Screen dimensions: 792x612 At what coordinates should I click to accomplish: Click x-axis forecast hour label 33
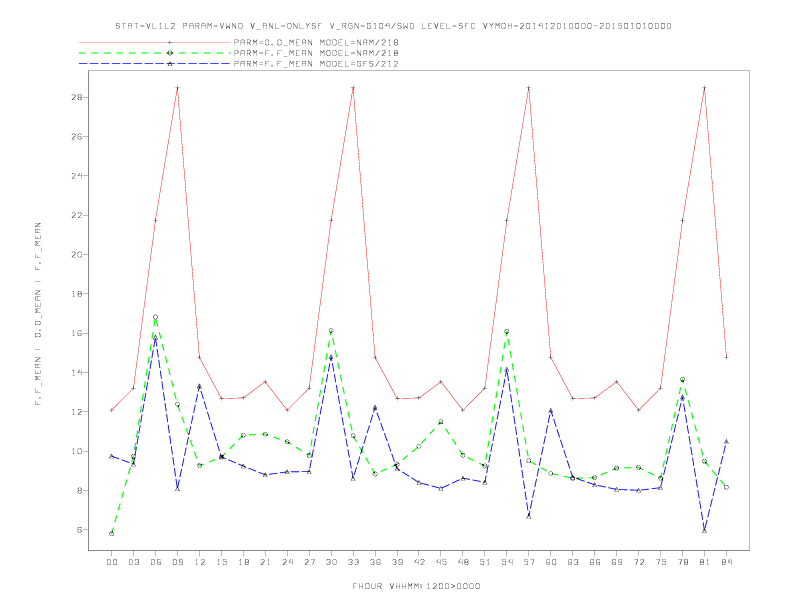(x=353, y=562)
